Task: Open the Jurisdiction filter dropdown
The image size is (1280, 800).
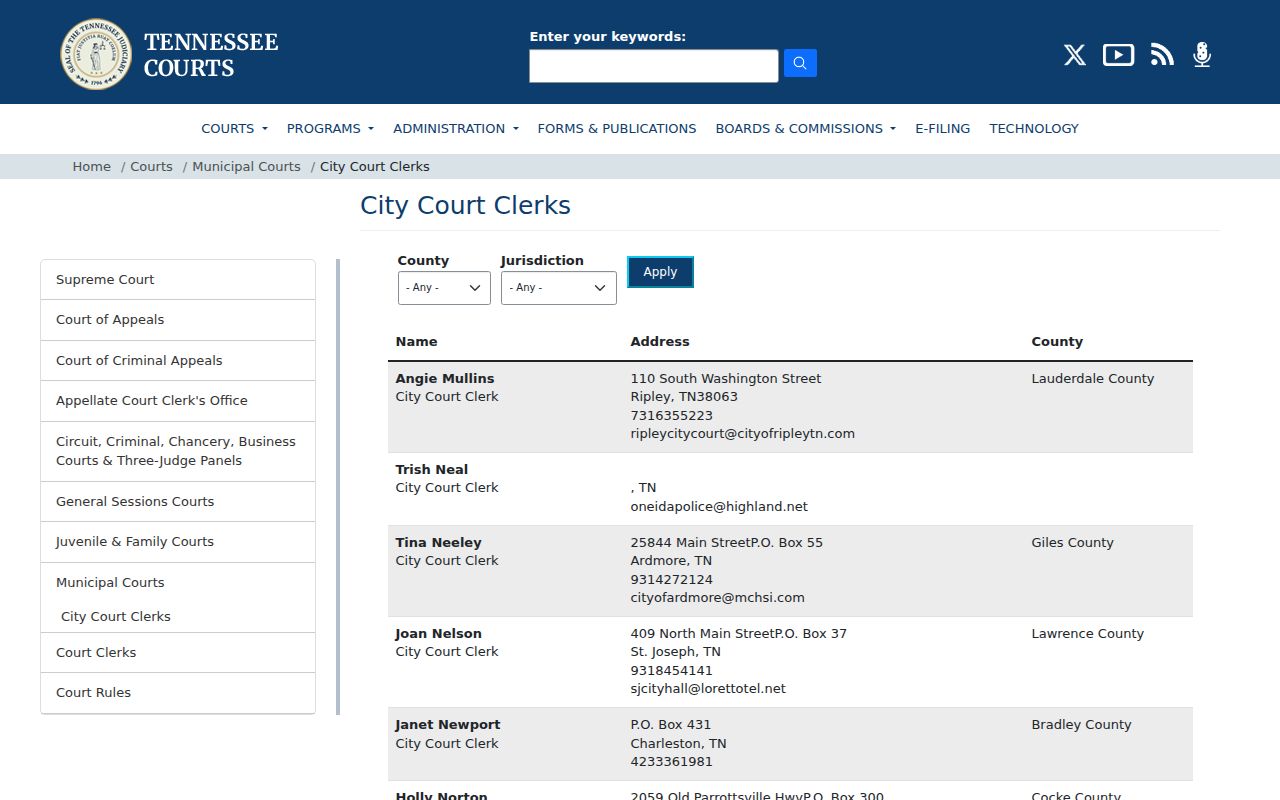Action: click(x=558, y=288)
